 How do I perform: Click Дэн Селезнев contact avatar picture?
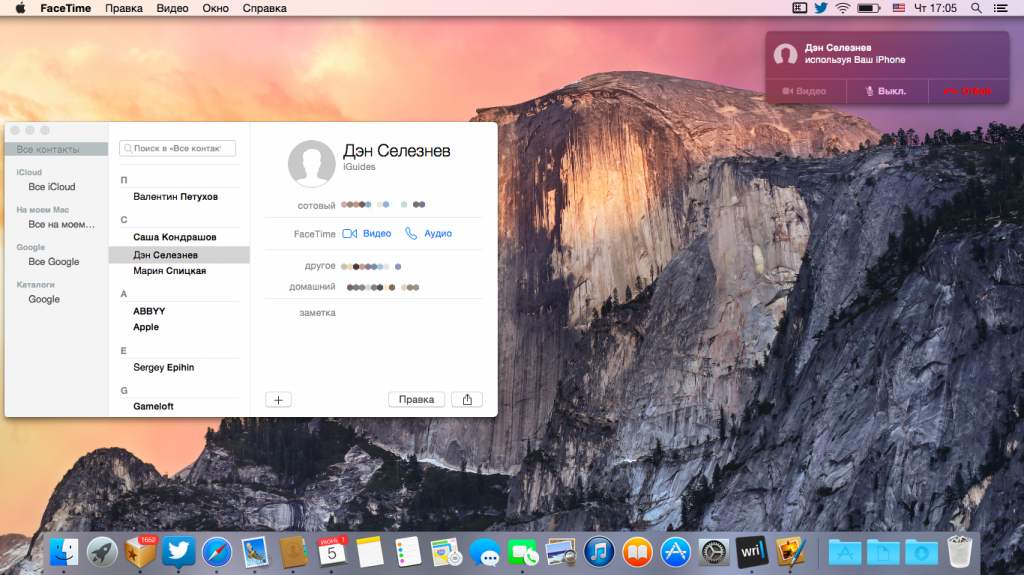tap(312, 163)
